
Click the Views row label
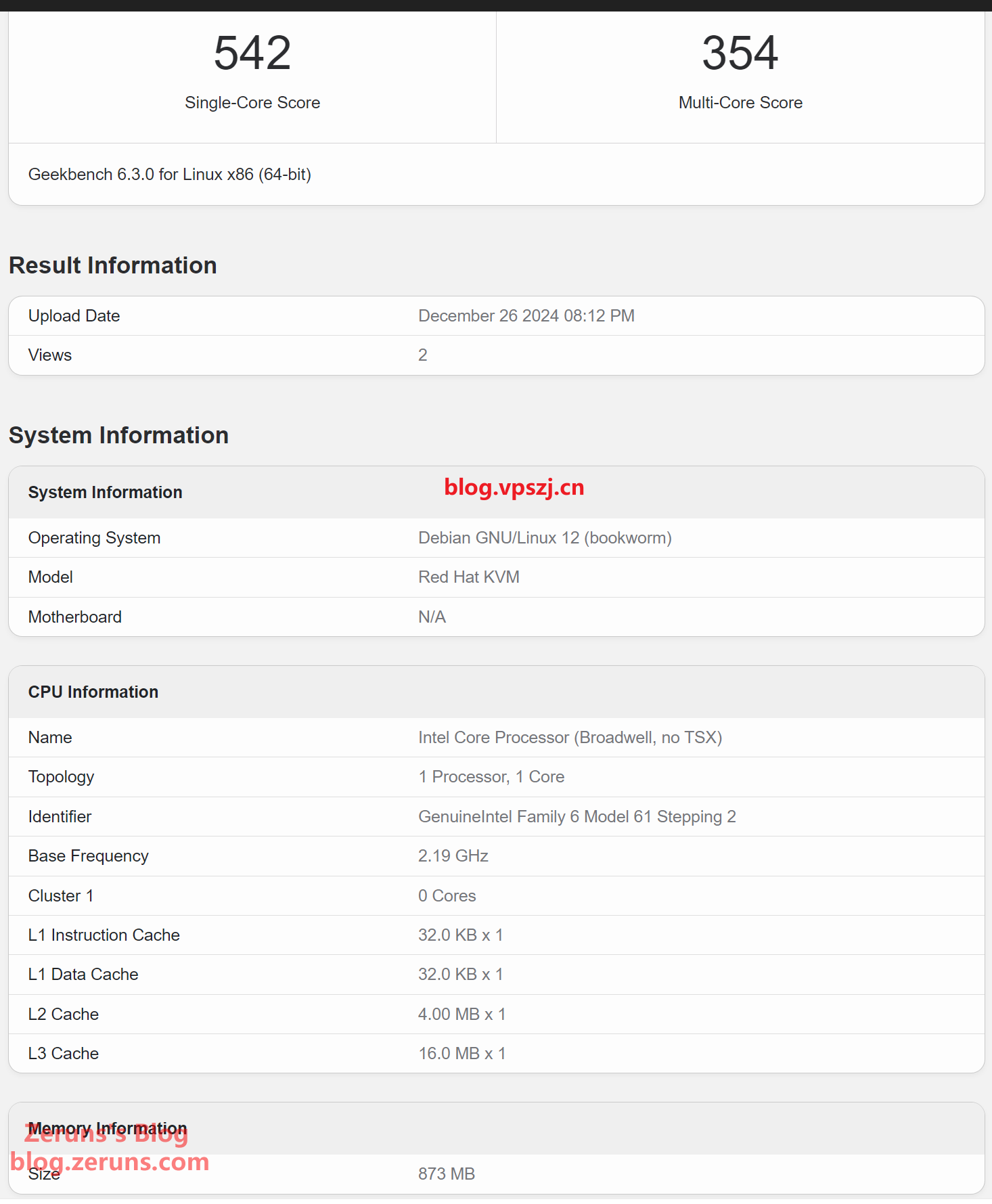(50, 355)
